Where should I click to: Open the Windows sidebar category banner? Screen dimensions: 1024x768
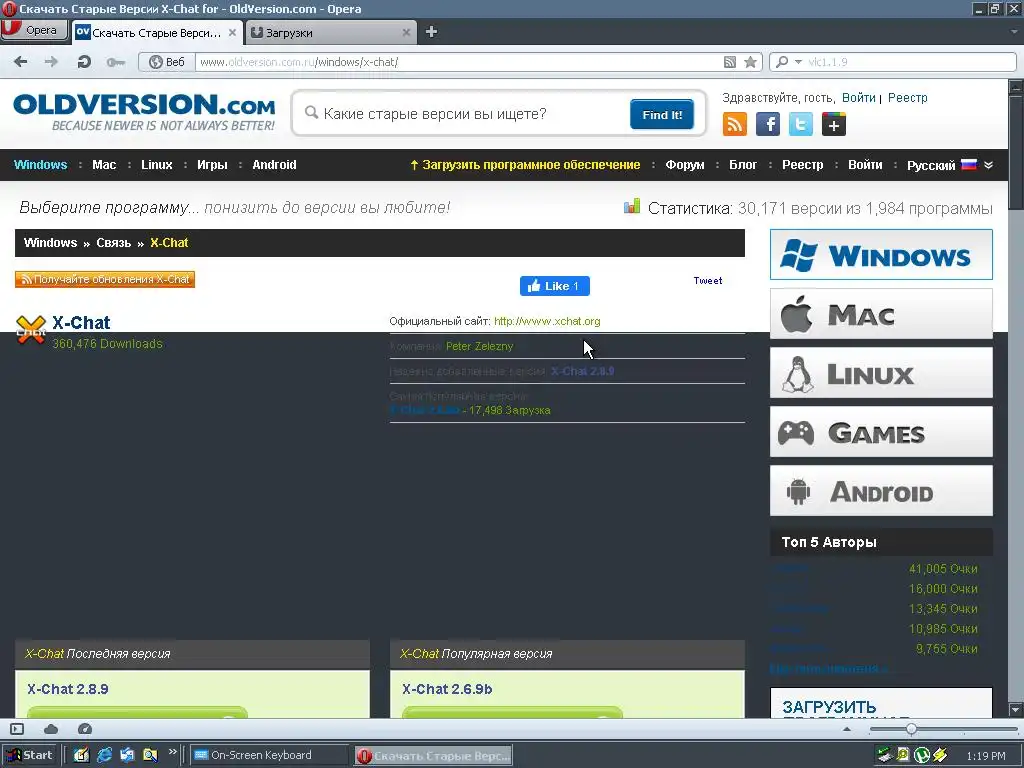pos(881,255)
